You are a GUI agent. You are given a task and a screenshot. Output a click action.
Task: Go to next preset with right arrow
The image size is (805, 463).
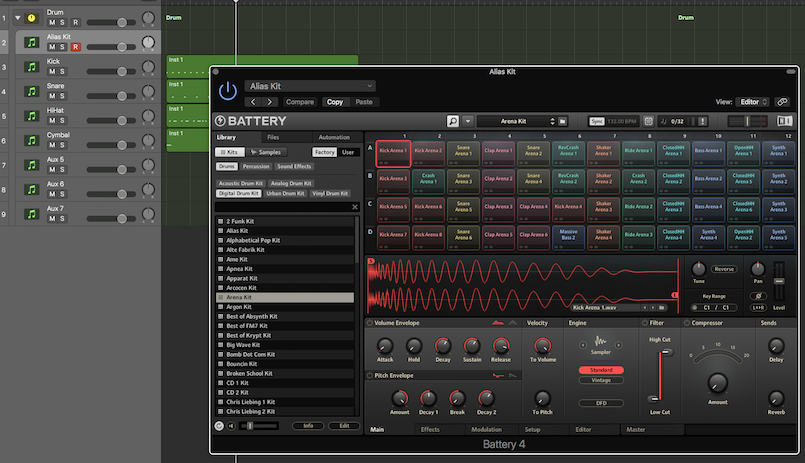point(270,102)
